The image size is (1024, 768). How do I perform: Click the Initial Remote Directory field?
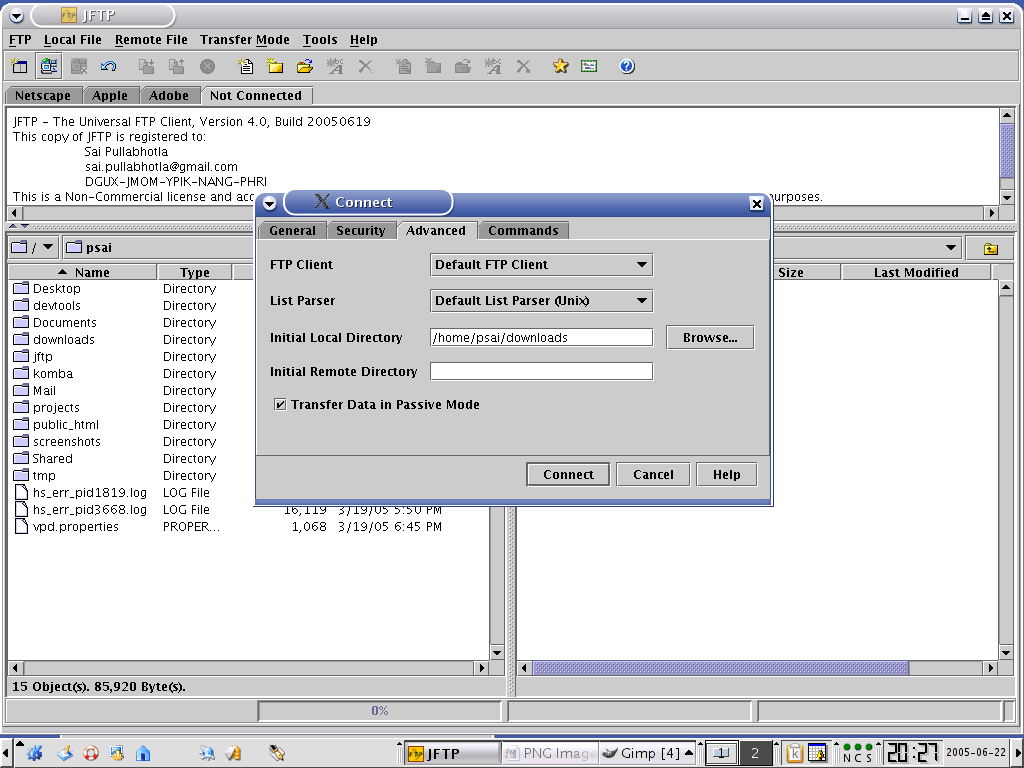coord(541,372)
